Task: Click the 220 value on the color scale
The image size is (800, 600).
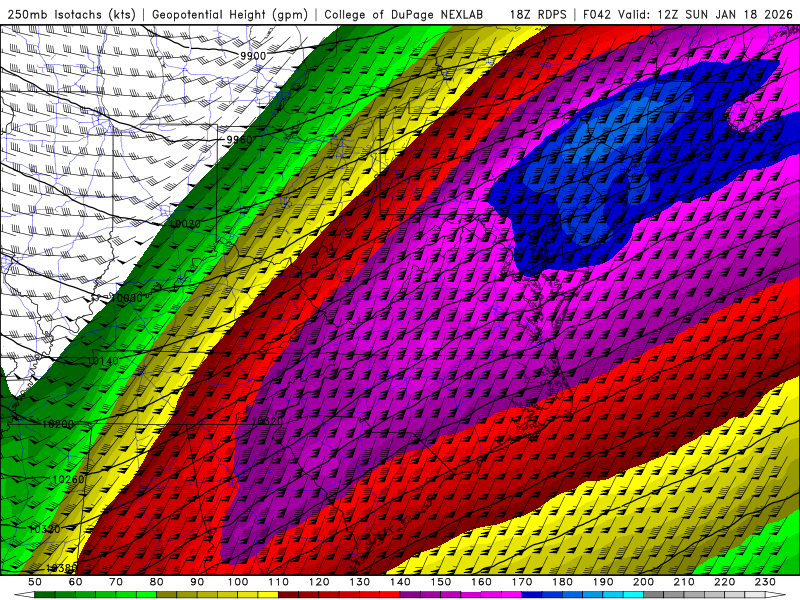Action: point(724,582)
